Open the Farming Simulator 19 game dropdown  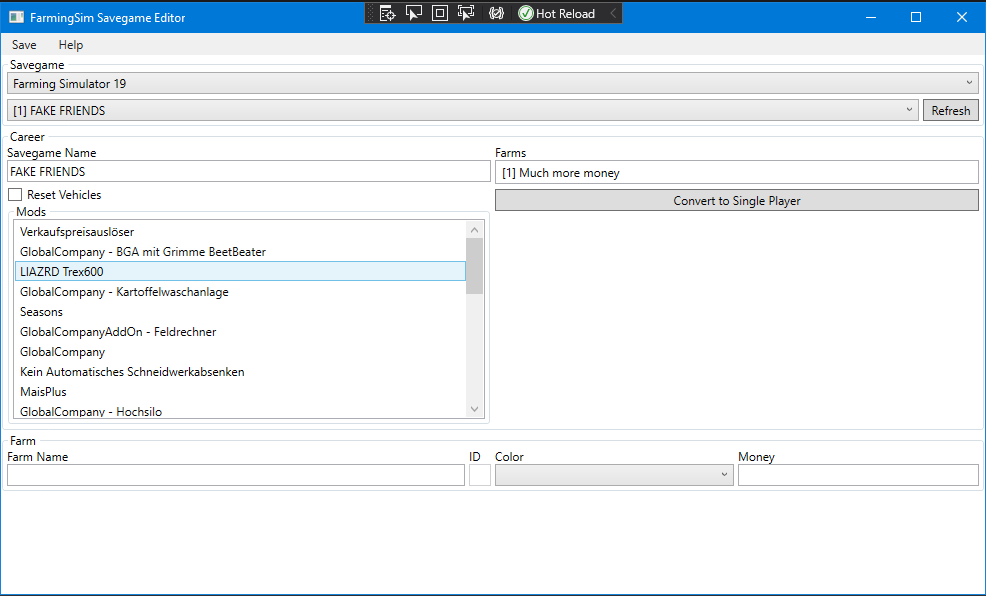pyautogui.click(x=493, y=84)
